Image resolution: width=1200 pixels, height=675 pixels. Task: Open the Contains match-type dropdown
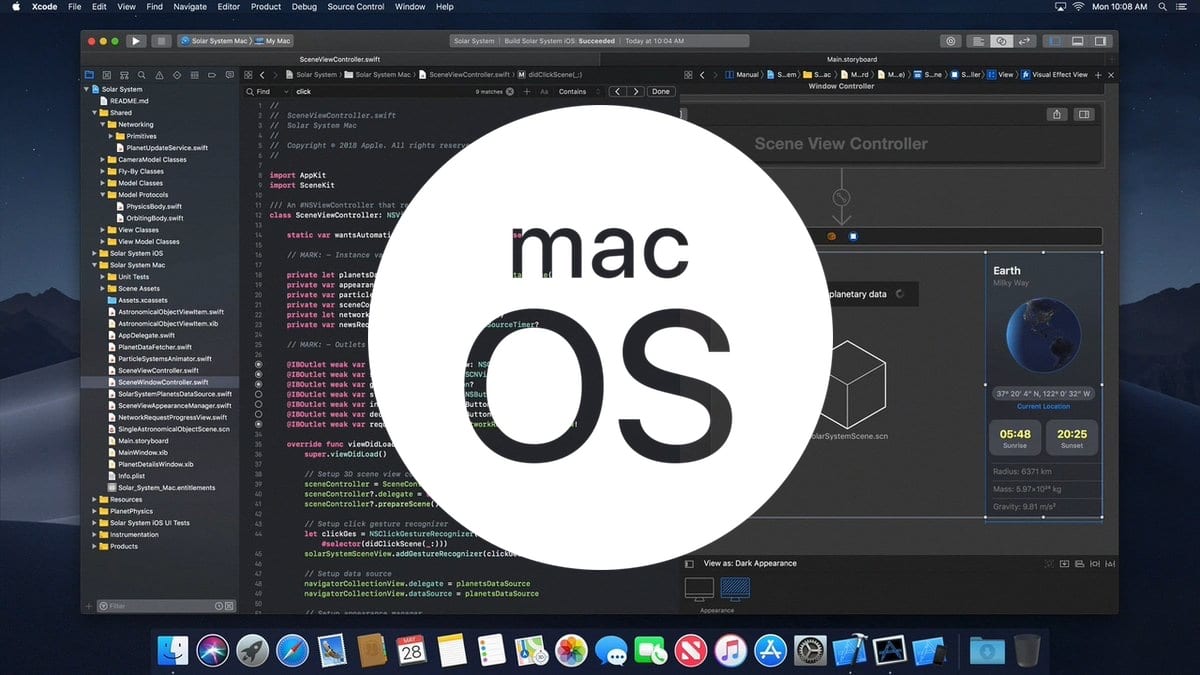tap(579, 91)
